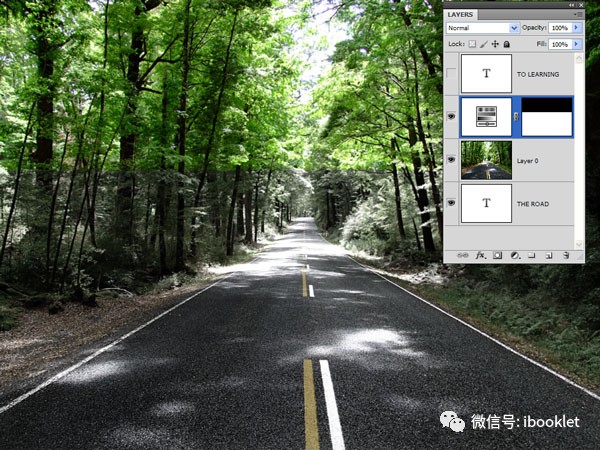Open the Opacity slider arrow
The width and height of the screenshot is (600, 450).
pyautogui.click(x=577, y=28)
